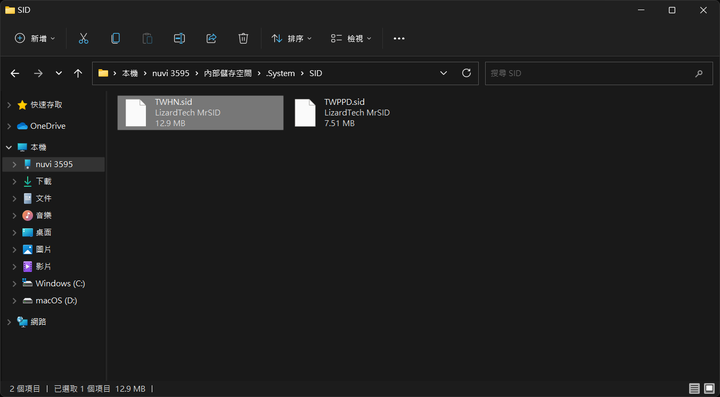The height and width of the screenshot is (397, 720).
Task: Switch to details view in status bar
Action: coord(695,389)
